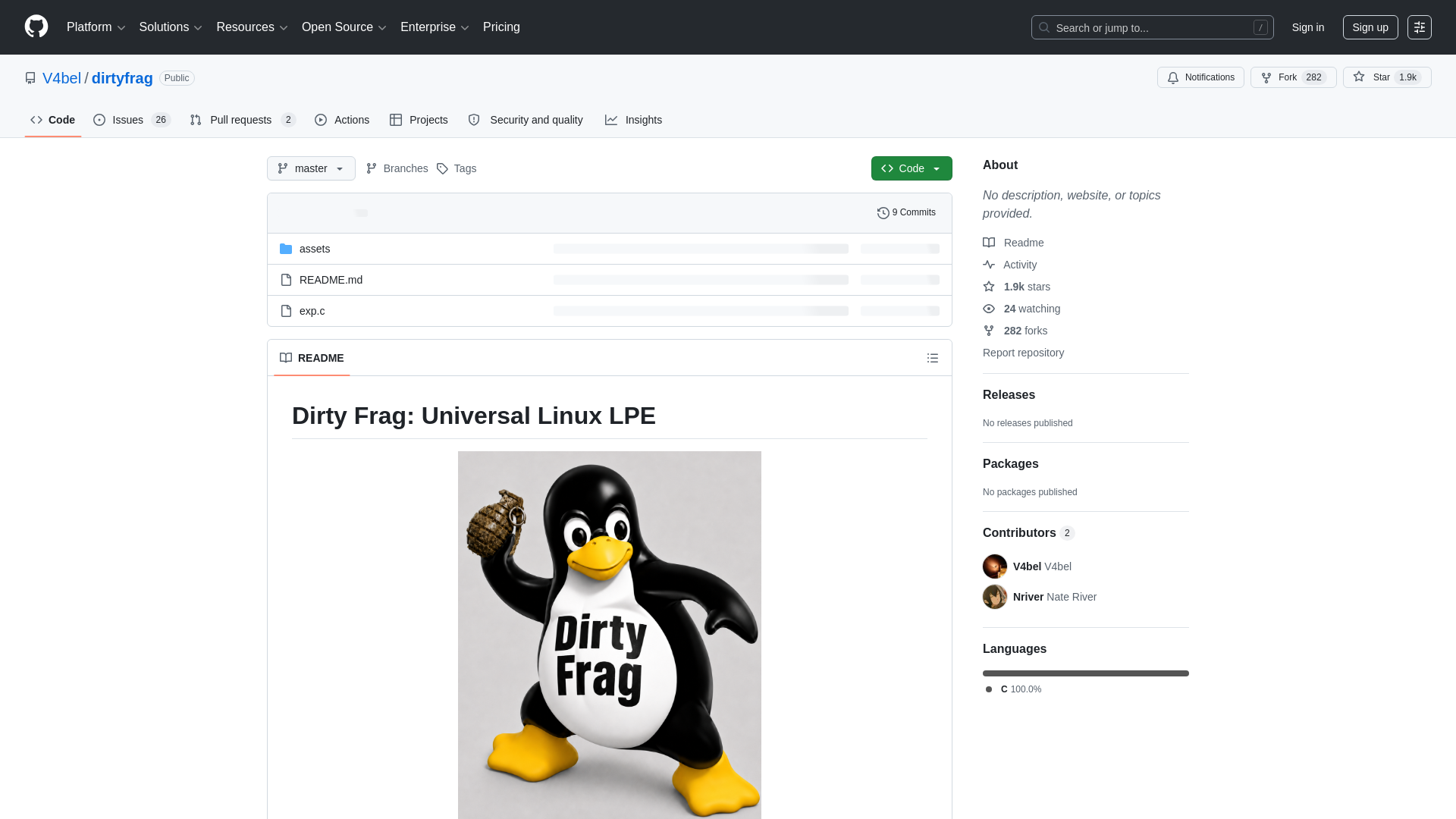Click the fork icon beside 282 forks
The image size is (1456, 819).
[x=989, y=331]
